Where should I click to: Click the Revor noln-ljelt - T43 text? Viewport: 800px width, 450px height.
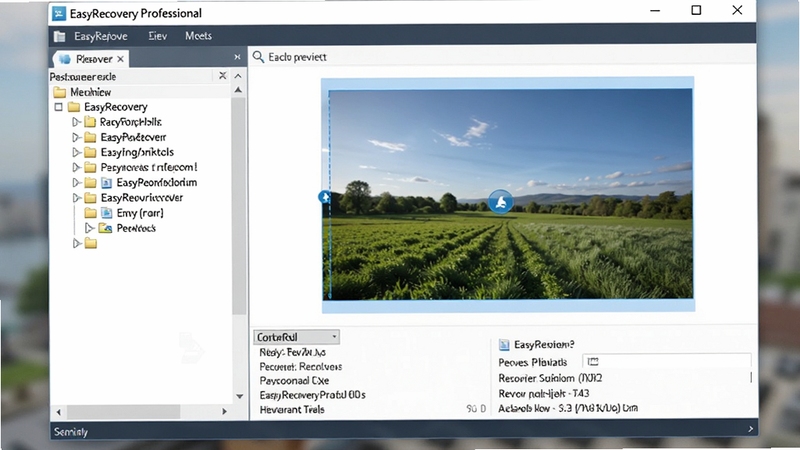pyautogui.click(x=544, y=393)
